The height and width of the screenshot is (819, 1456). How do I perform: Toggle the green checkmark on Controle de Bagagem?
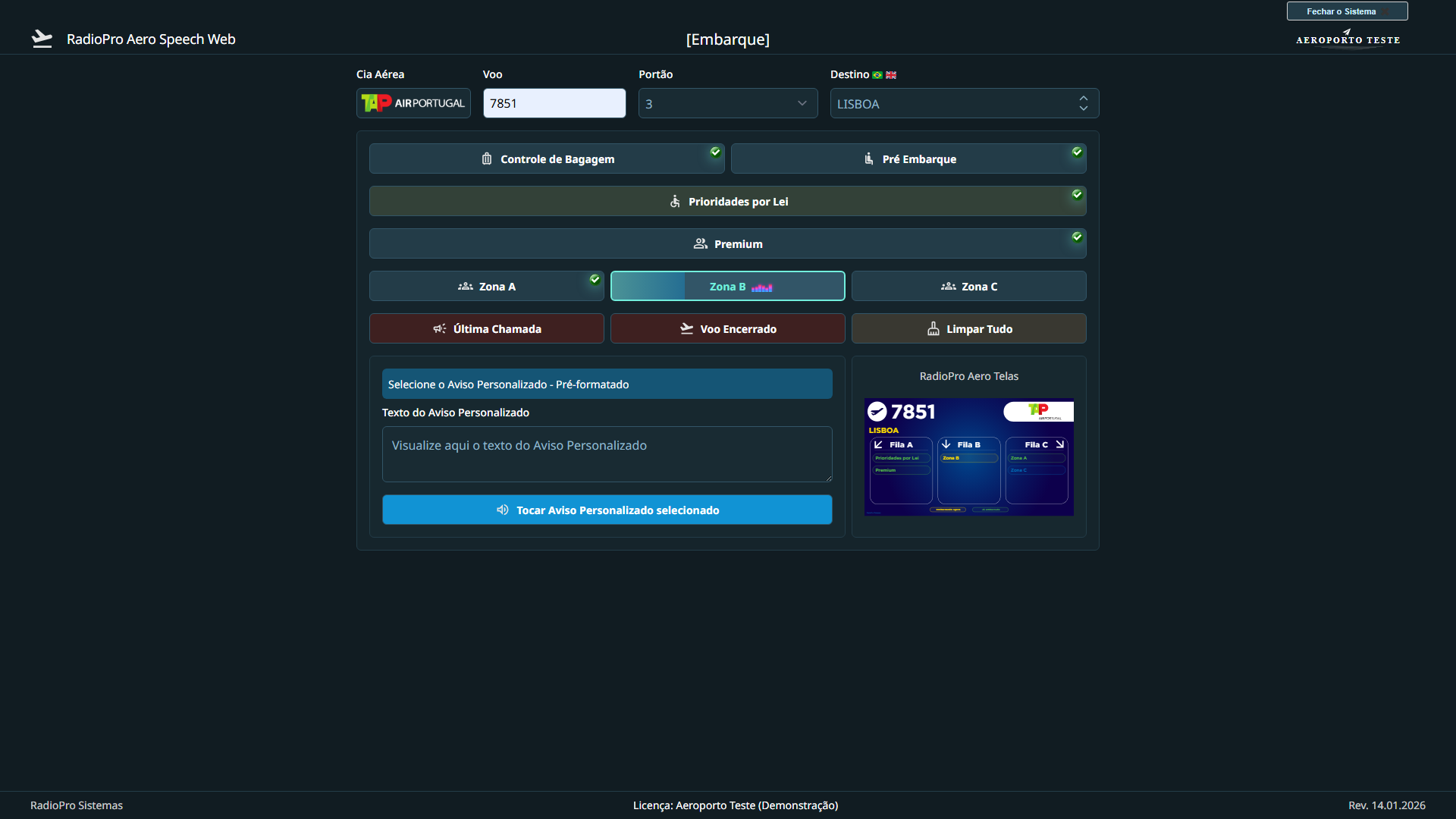pos(715,152)
